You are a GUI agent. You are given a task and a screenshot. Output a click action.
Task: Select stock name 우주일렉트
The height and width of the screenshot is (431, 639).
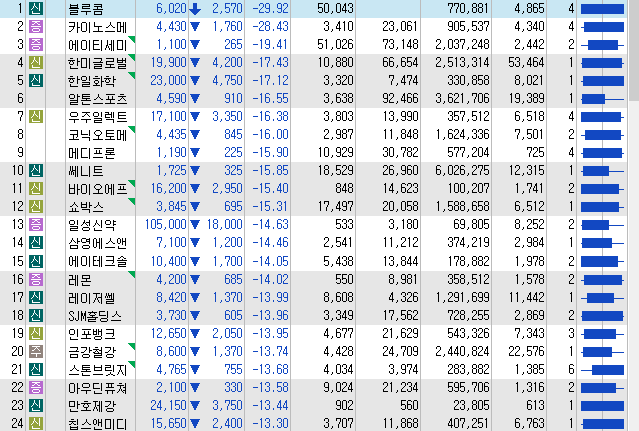[97, 117]
